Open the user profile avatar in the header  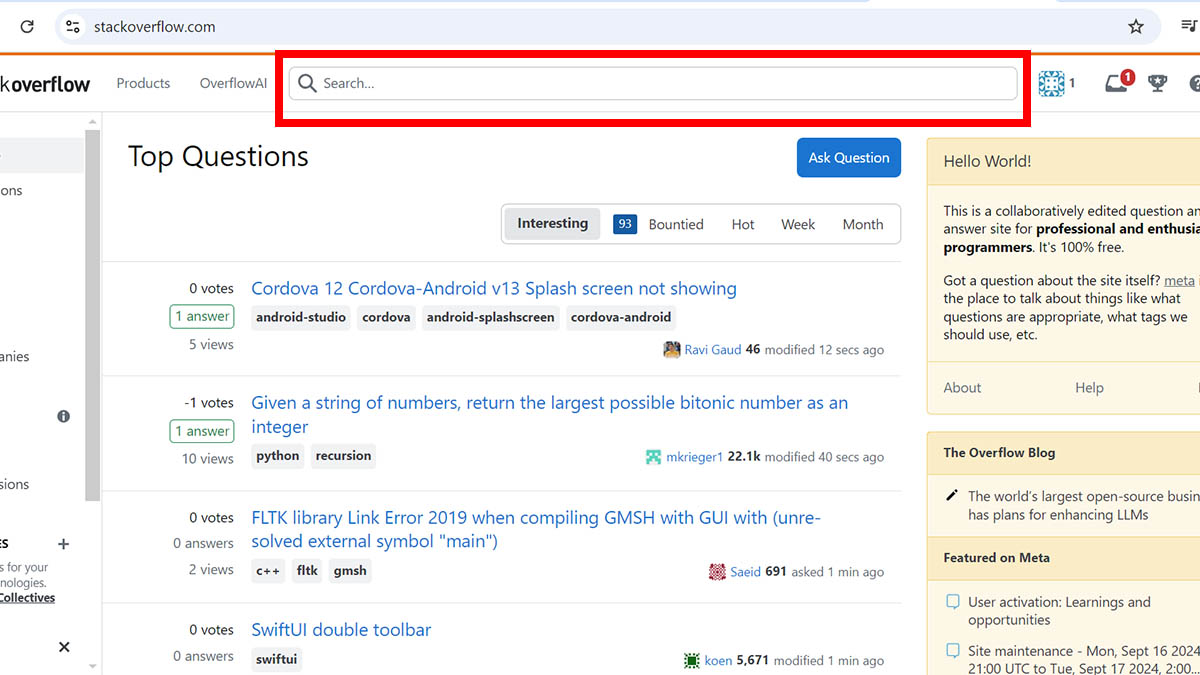tap(1051, 83)
